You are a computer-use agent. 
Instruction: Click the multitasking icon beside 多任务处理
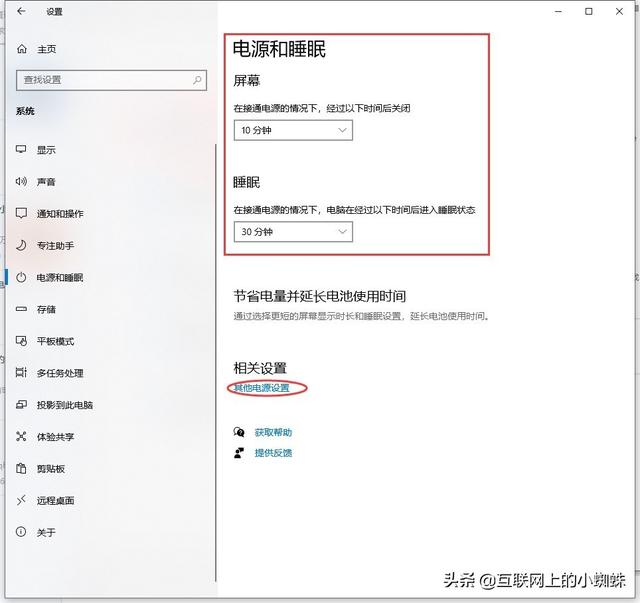pyautogui.click(x=21, y=372)
